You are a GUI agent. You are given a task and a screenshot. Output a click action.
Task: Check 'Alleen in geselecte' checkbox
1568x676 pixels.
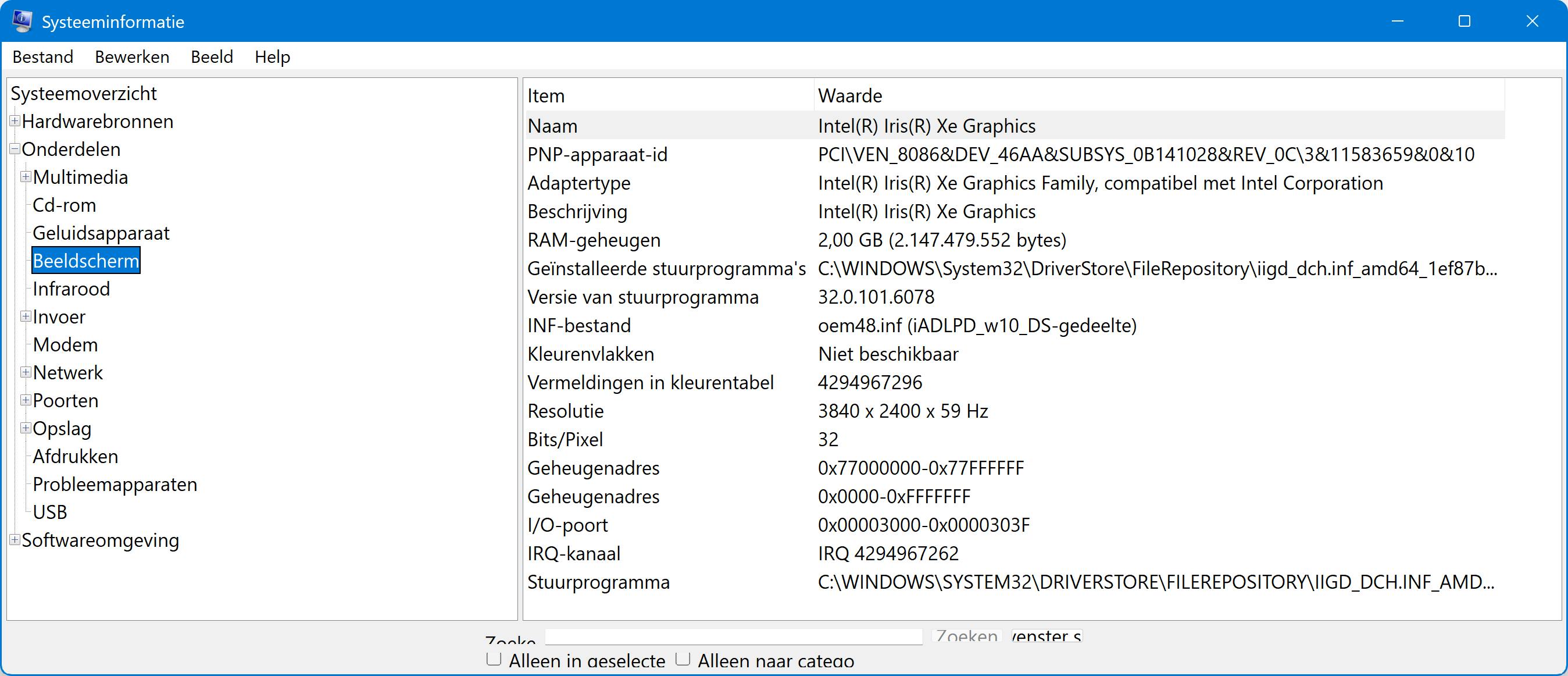(494, 659)
